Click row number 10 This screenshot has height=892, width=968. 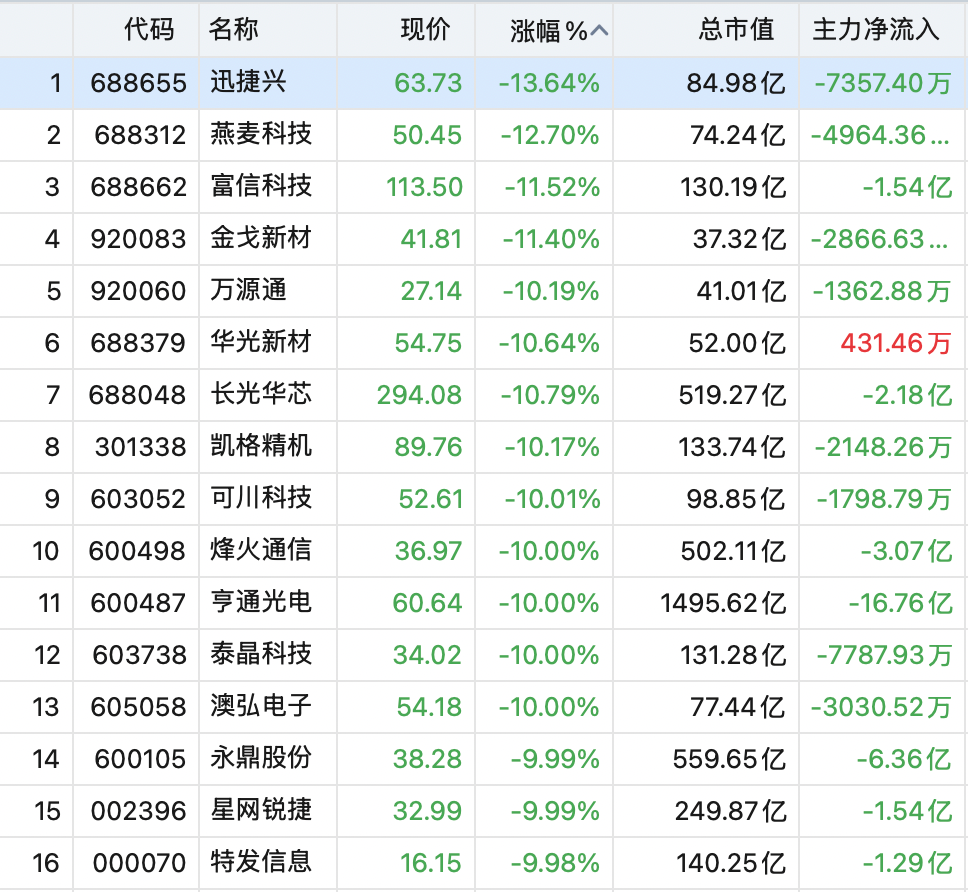click(x=46, y=551)
